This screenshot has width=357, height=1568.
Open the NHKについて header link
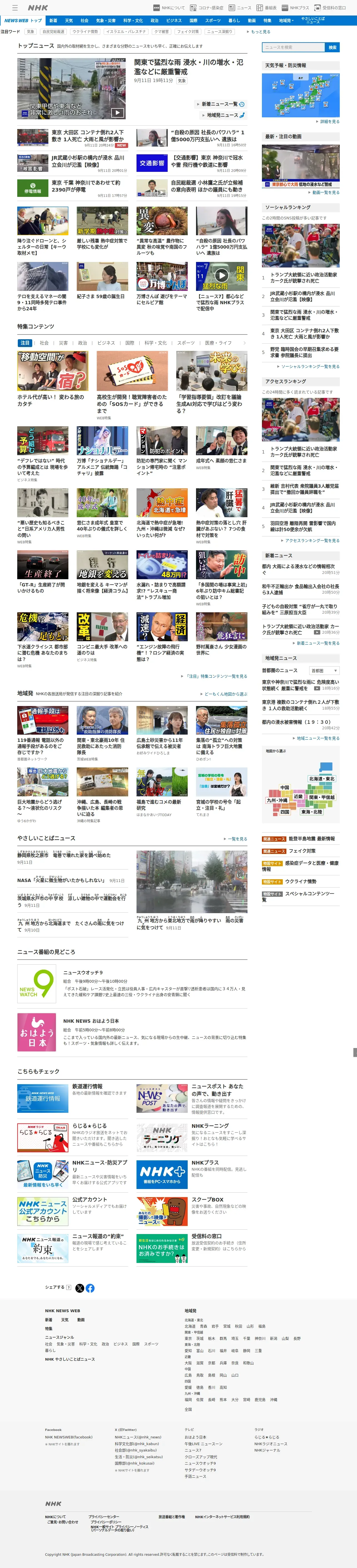click(x=169, y=8)
